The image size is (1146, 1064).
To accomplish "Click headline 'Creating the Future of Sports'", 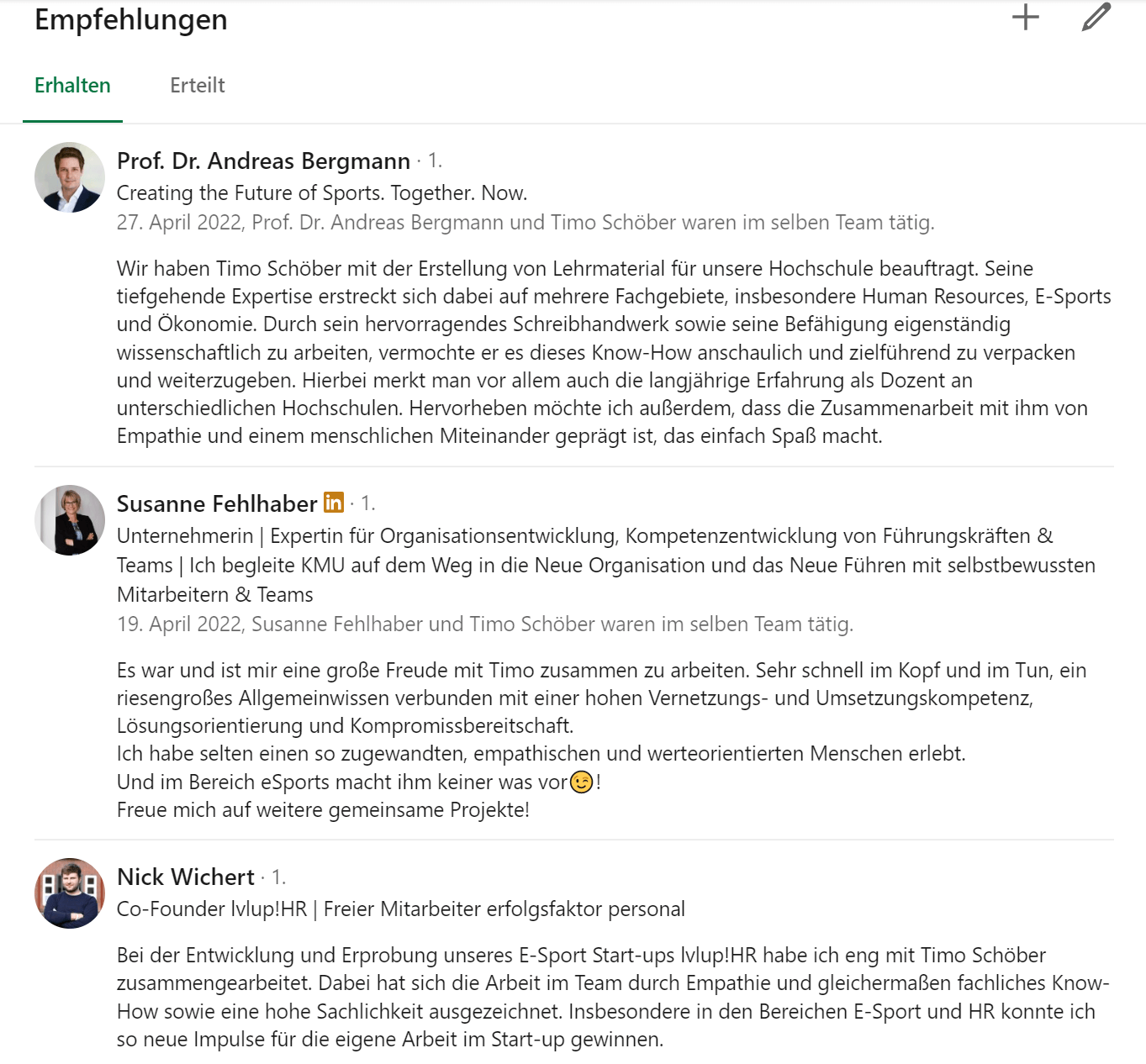I will tap(322, 193).
